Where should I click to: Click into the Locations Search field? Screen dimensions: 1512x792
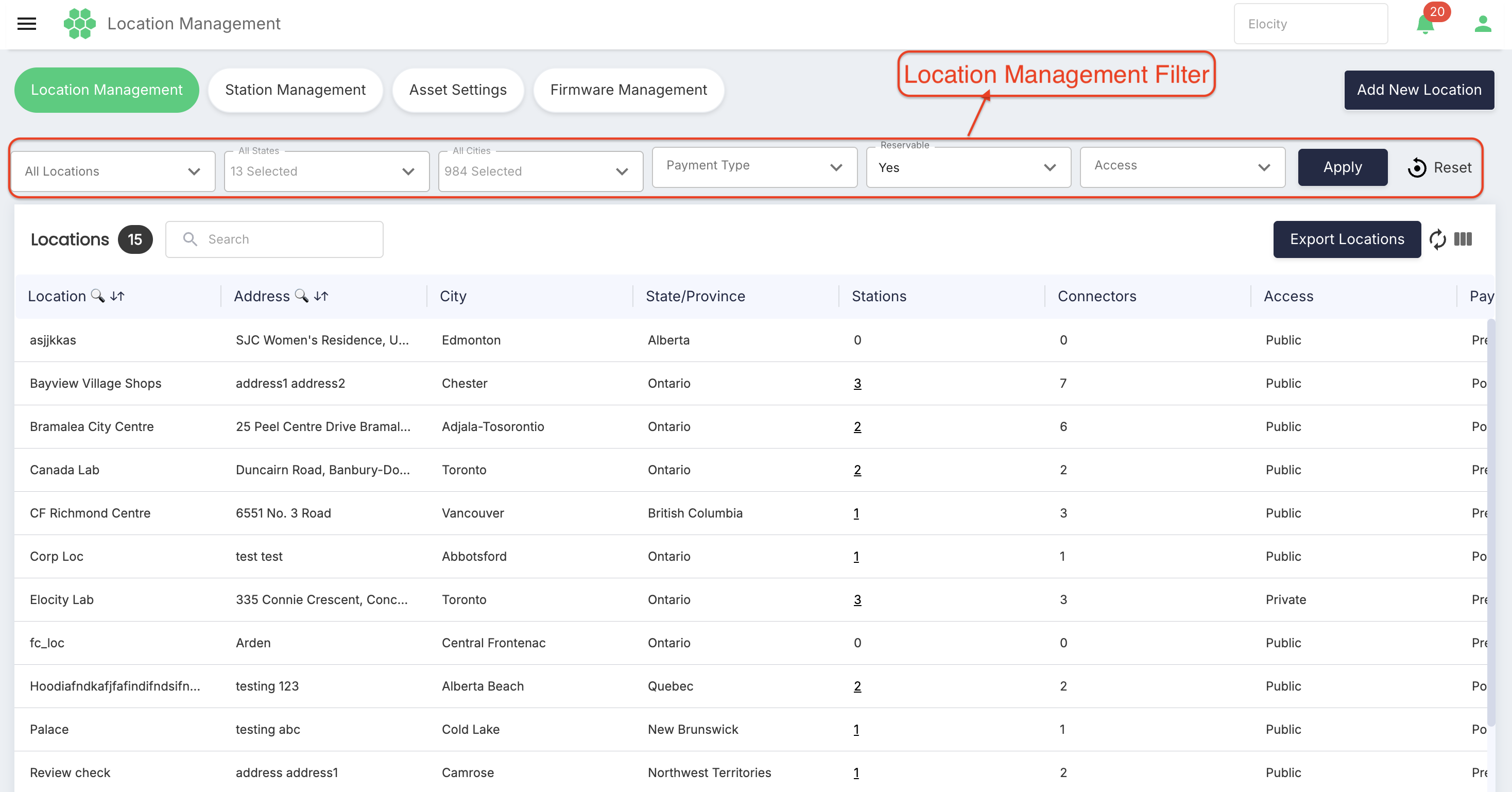pyautogui.click(x=274, y=239)
